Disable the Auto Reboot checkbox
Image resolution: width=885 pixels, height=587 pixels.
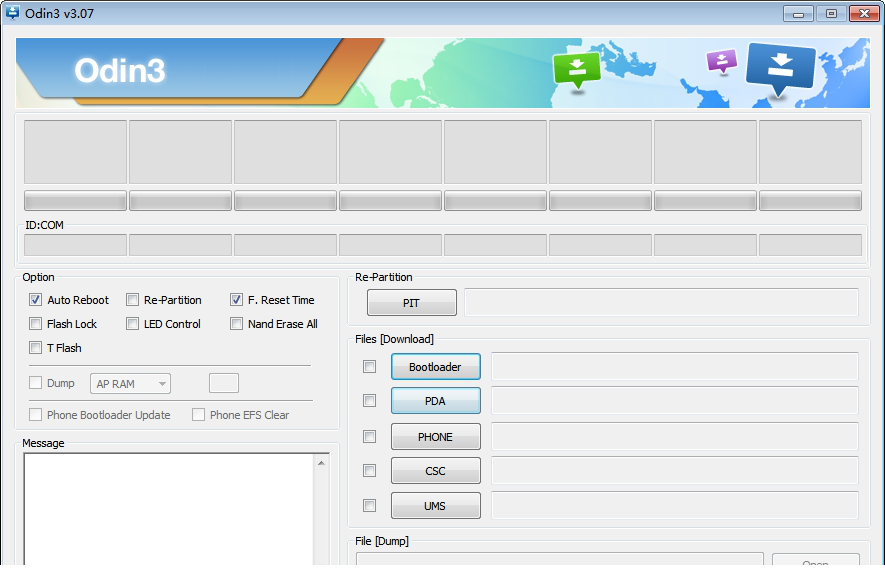[x=36, y=300]
